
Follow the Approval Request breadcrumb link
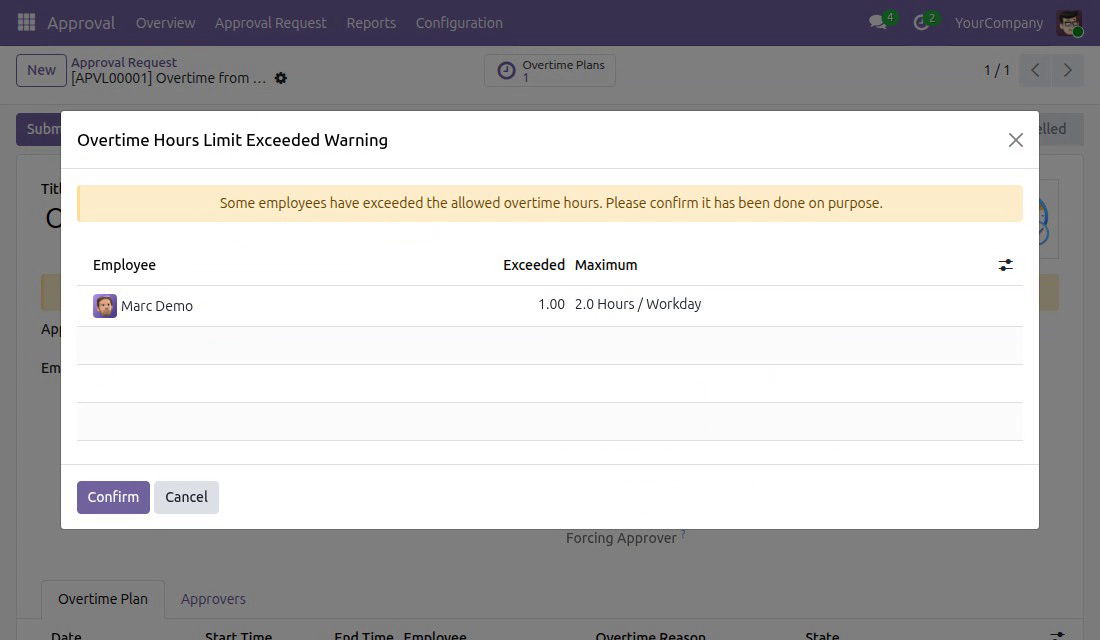(123, 62)
